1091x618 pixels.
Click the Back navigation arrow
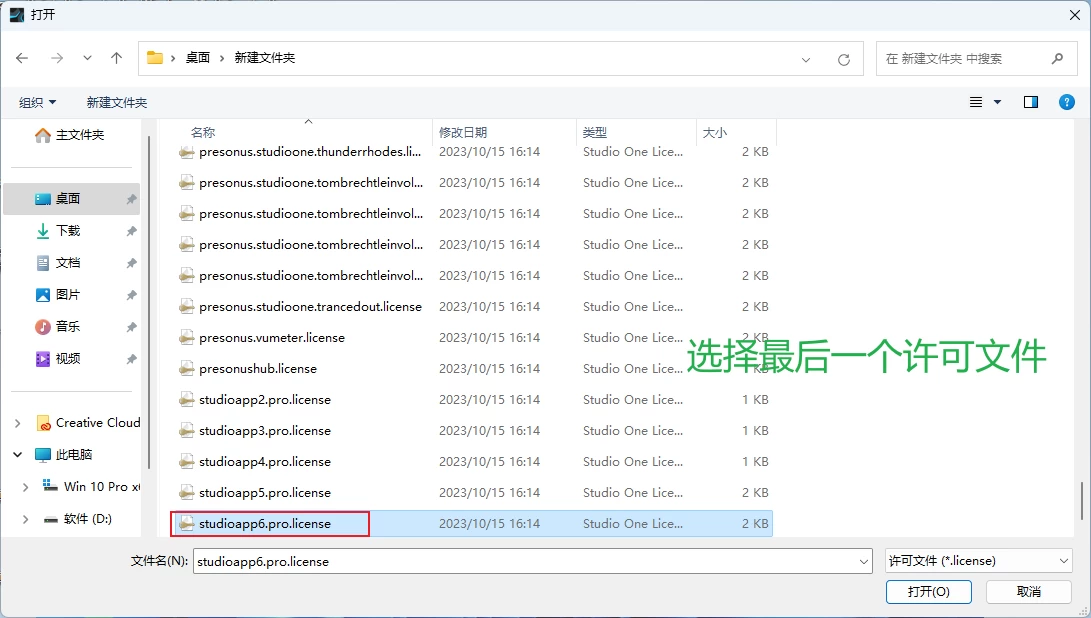(22, 58)
